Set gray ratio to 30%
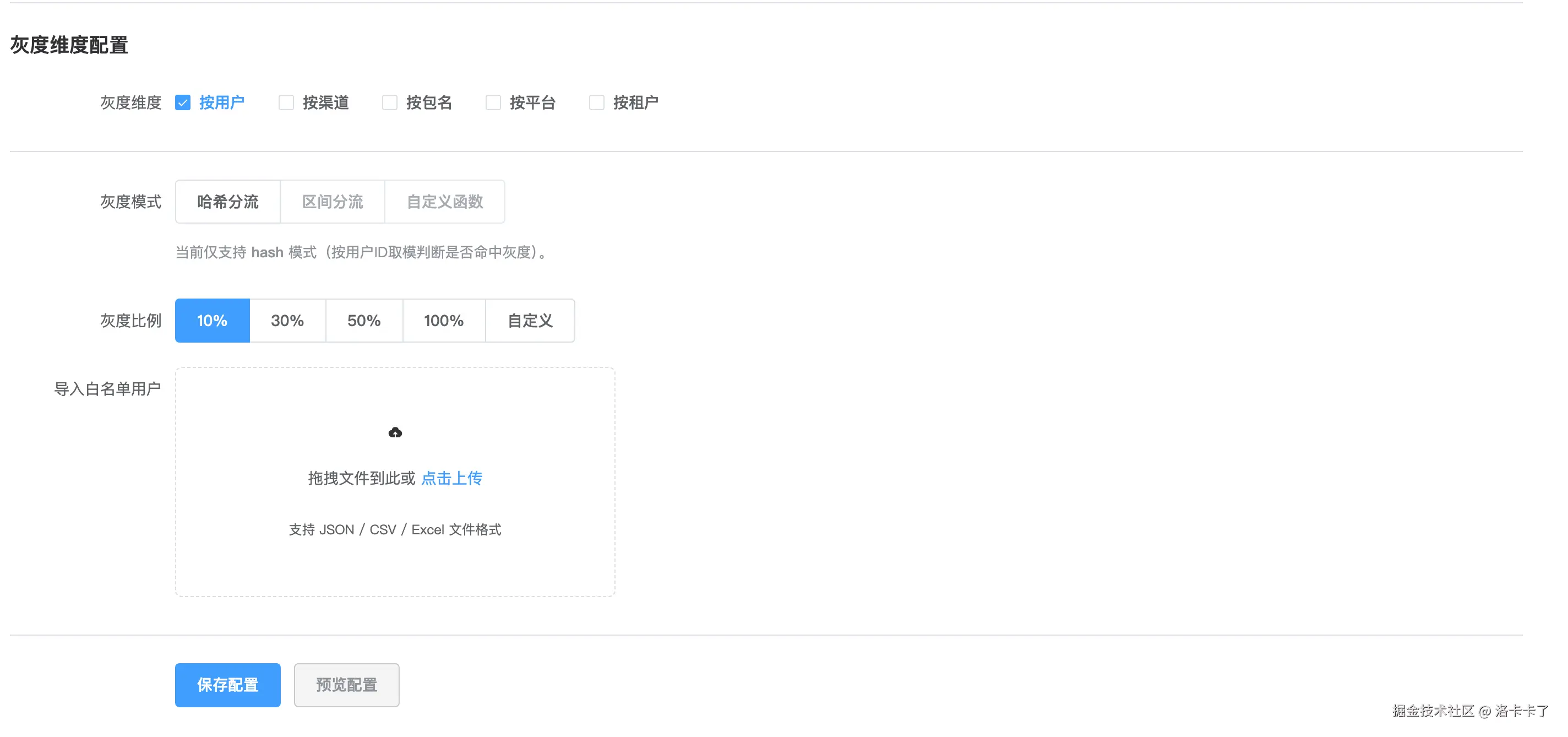The height and width of the screenshot is (737, 1568). (287, 321)
